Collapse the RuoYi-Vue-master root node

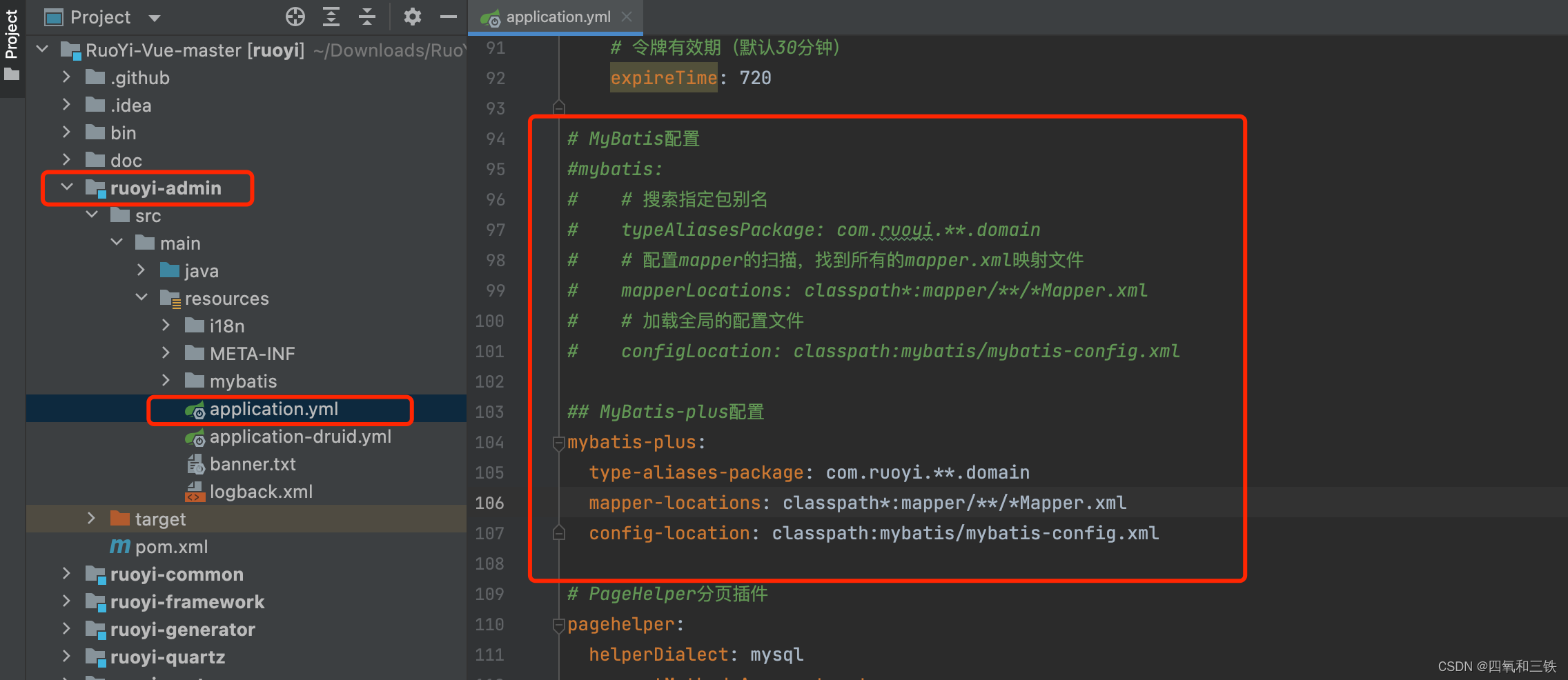tap(43, 50)
